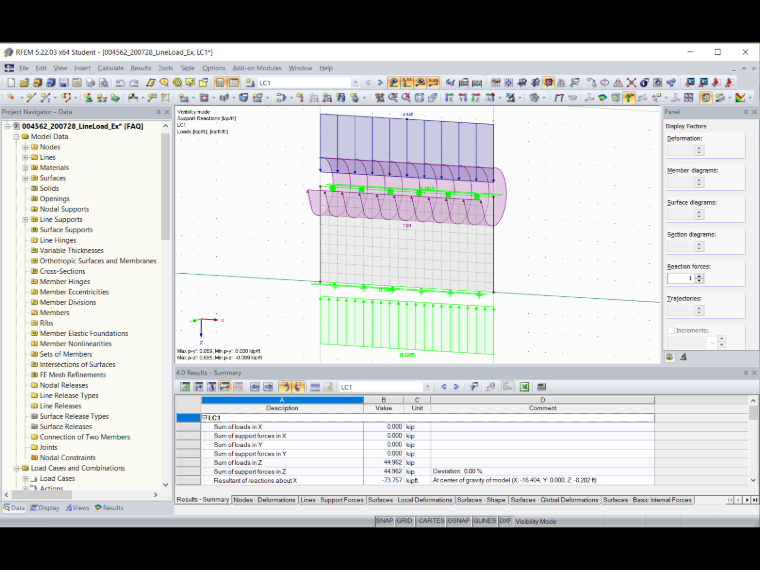Image resolution: width=760 pixels, height=570 pixels.
Task: Go to next load case arrow in toolbar
Action: [380, 83]
